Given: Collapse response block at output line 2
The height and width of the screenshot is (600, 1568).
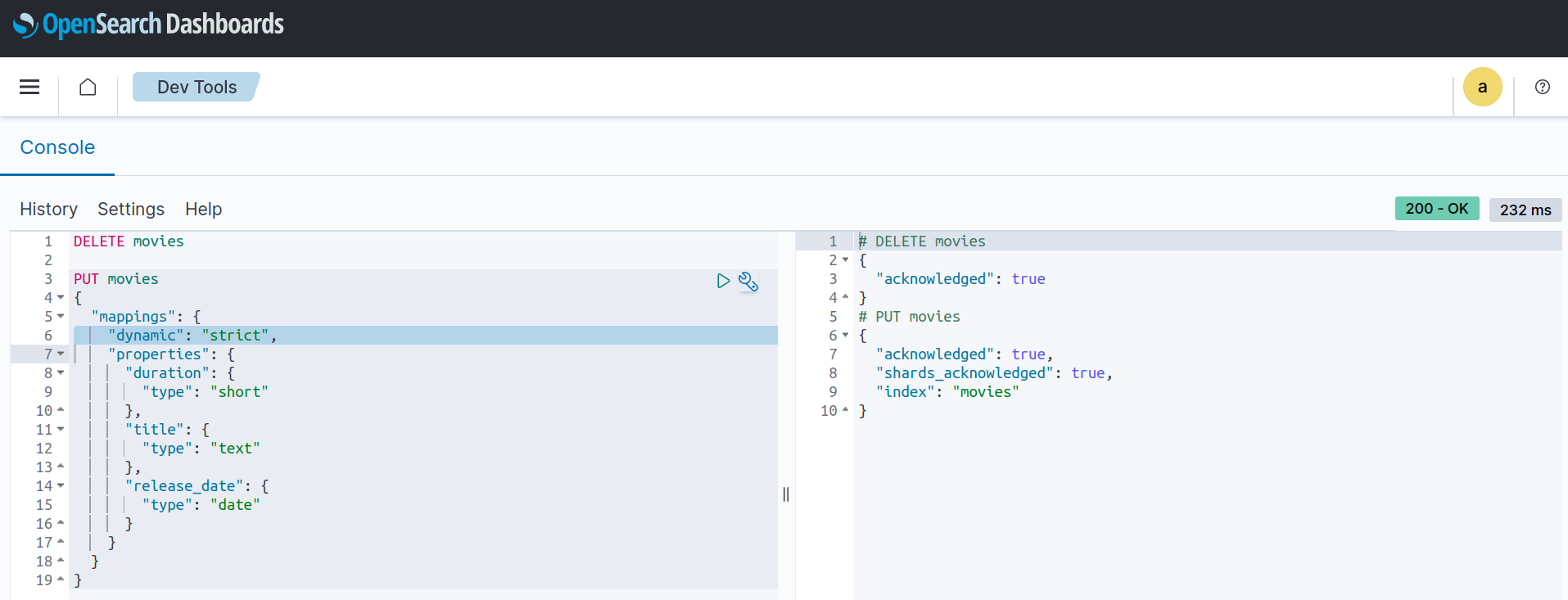Looking at the screenshot, I should (845, 260).
